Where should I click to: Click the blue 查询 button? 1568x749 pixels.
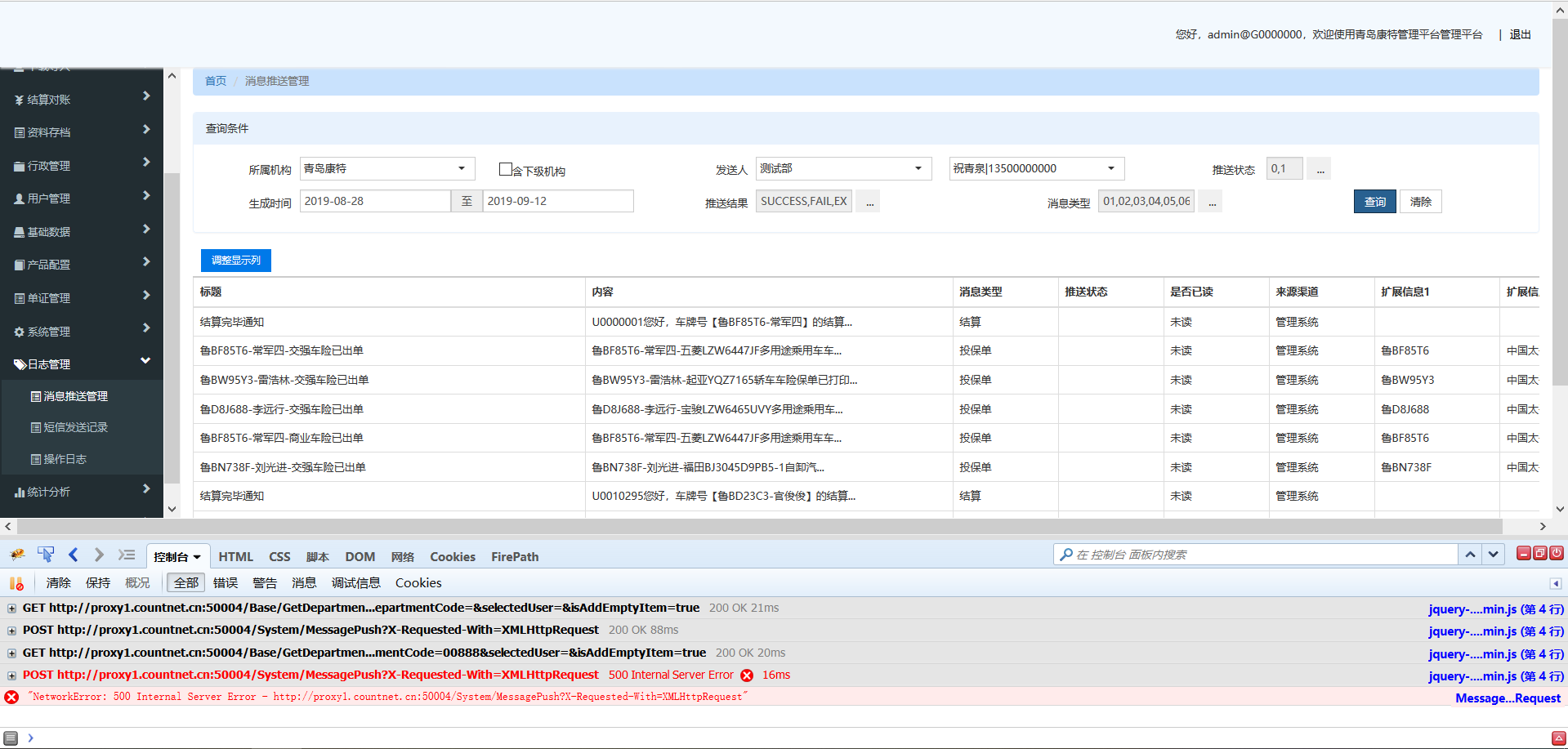point(1374,202)
